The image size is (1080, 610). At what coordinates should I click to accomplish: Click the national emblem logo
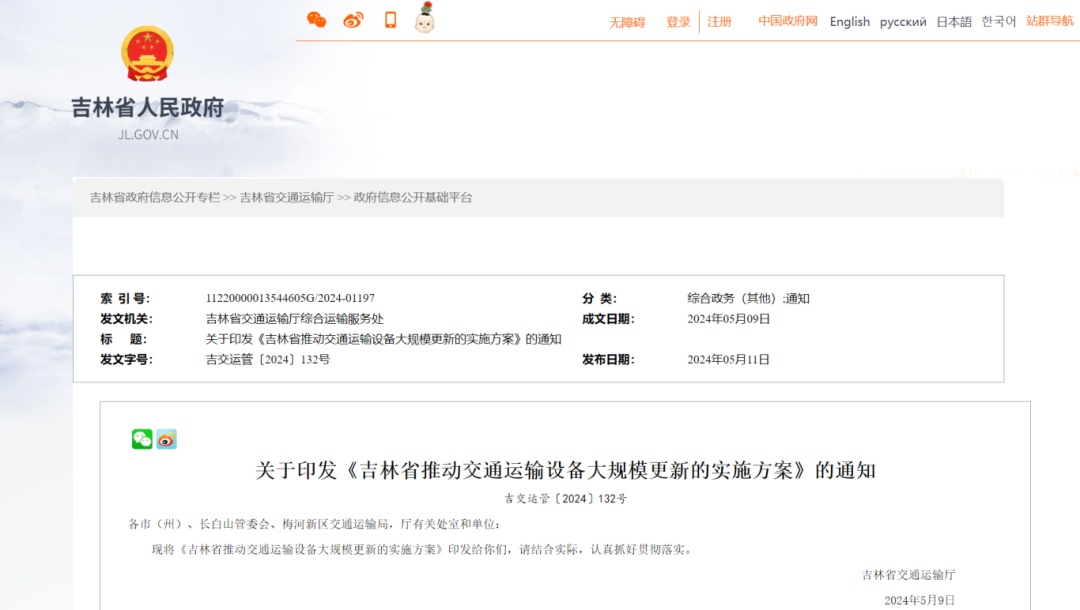click(147, 54)
